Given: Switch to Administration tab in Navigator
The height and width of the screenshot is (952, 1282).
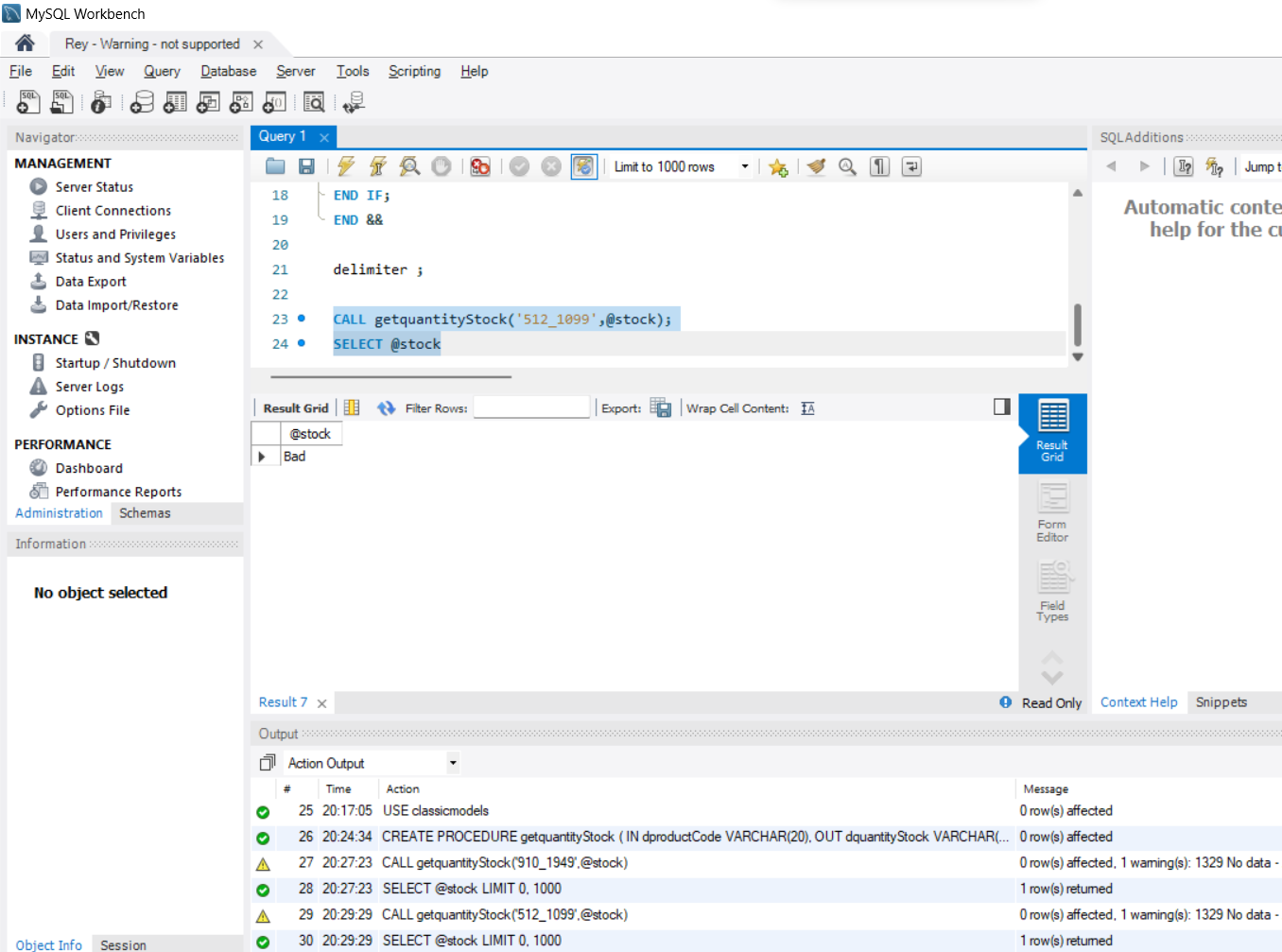Looking at the screenshot, I should [59, 513].
